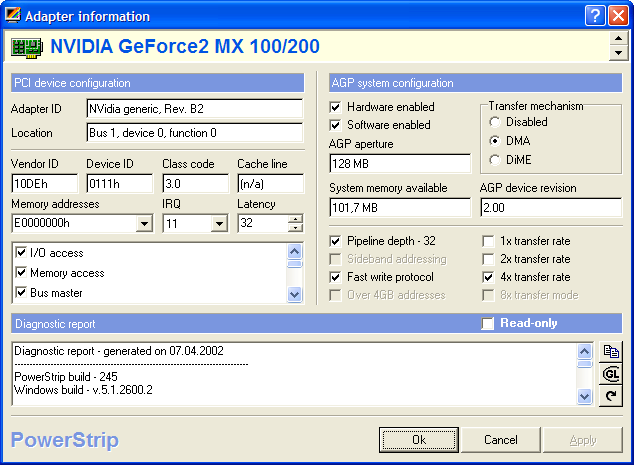Open the context help question mark button
The width and height of the screenshot is (634, 465).
pyautogui.click(x=595, y=16)
